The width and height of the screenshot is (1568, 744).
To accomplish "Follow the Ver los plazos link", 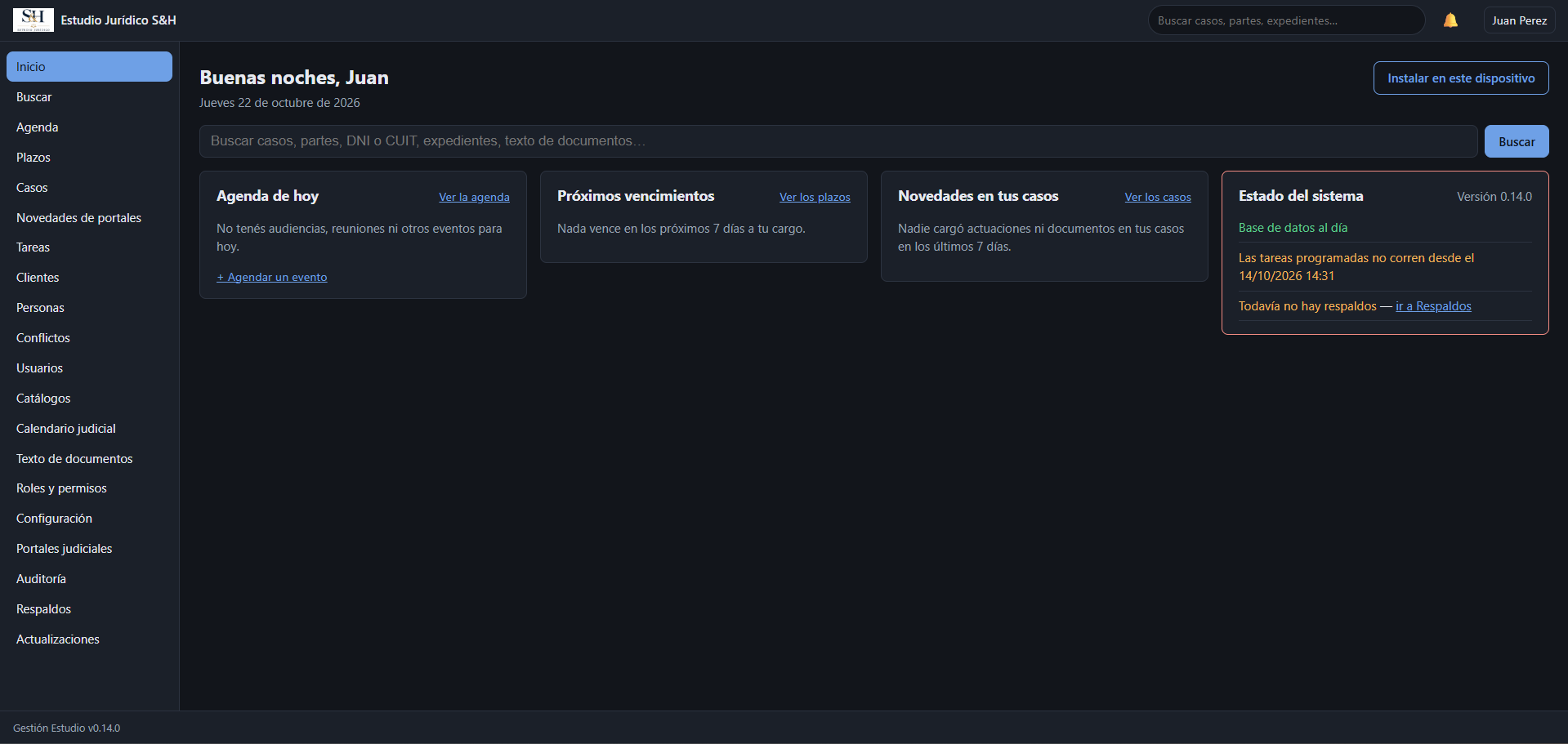I will click(x=815, y=197).
